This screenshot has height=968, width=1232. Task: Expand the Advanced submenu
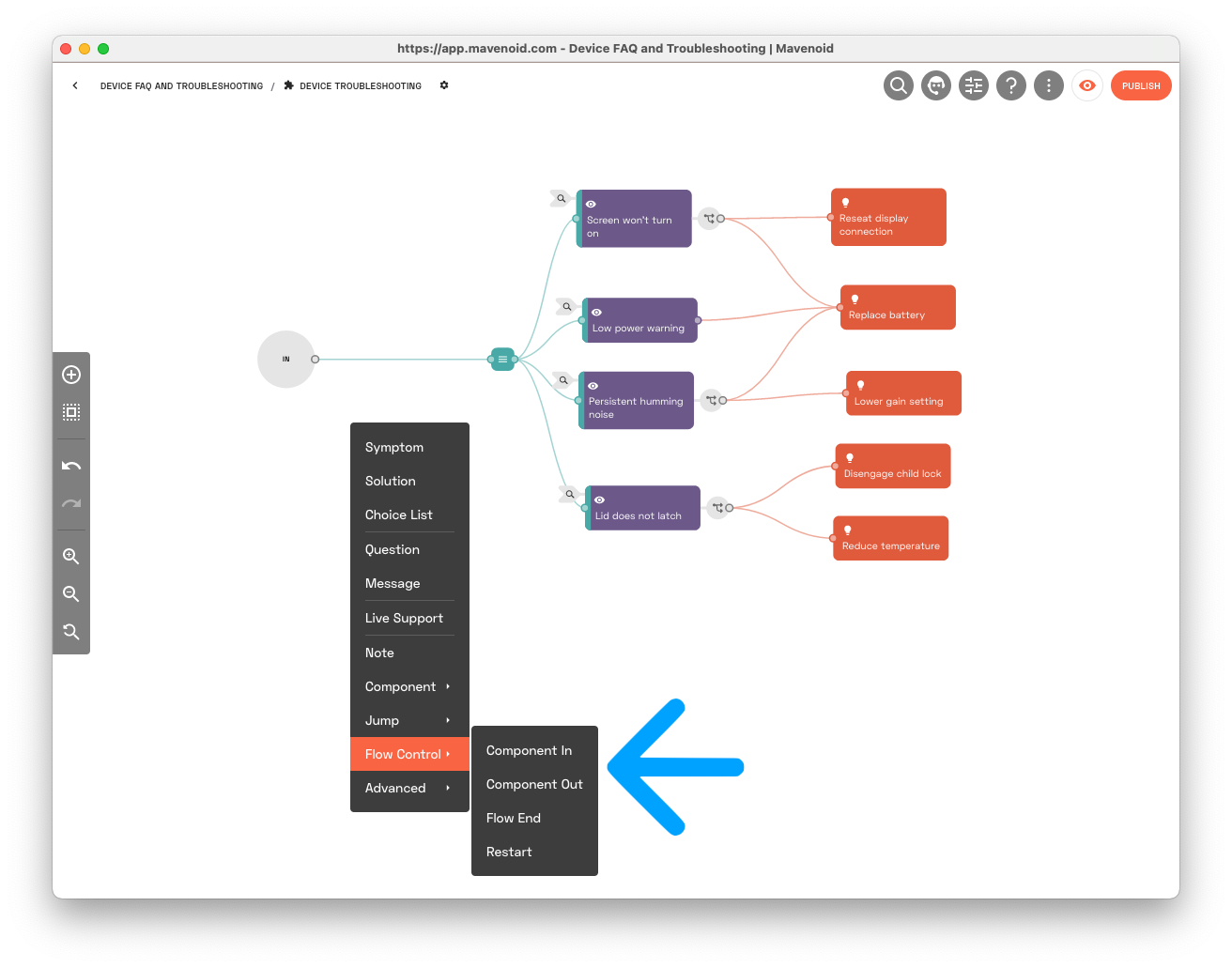coord(409,788)
